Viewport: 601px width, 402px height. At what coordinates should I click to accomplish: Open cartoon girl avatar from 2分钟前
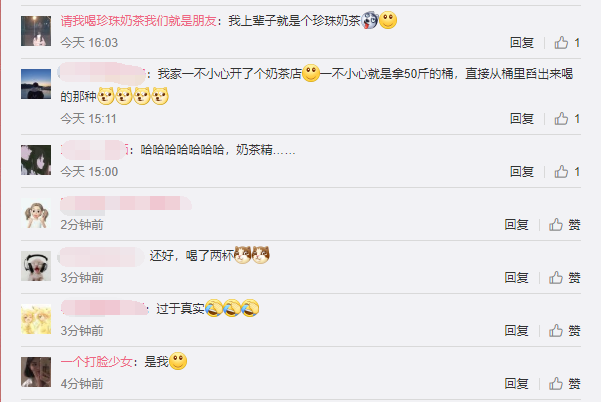(36, 213)
